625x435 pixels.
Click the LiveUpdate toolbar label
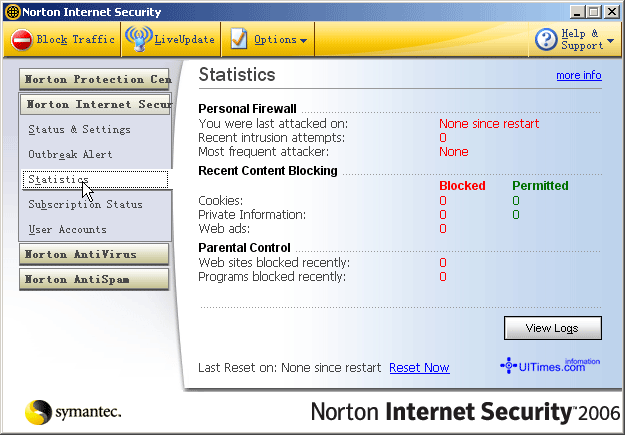[x=185, y=39]
